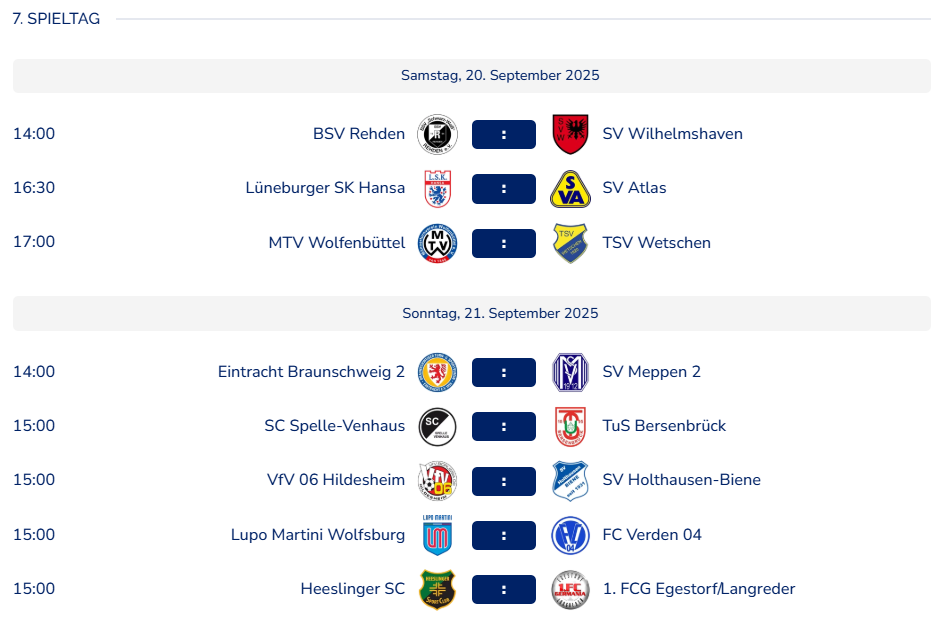Viewport: 939px width, 622px height.
Task: Click the Samstag, 20. September 2025 header
Action: (472, 75)
